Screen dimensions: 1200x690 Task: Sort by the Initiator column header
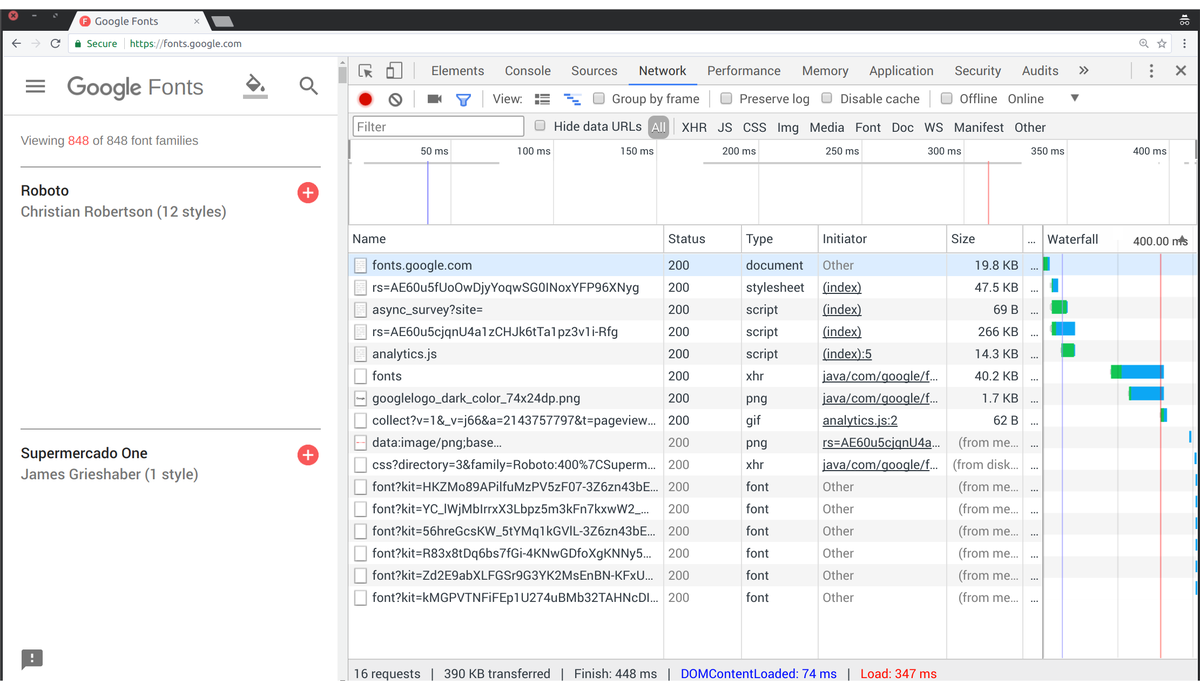click(x=881, y=240)
